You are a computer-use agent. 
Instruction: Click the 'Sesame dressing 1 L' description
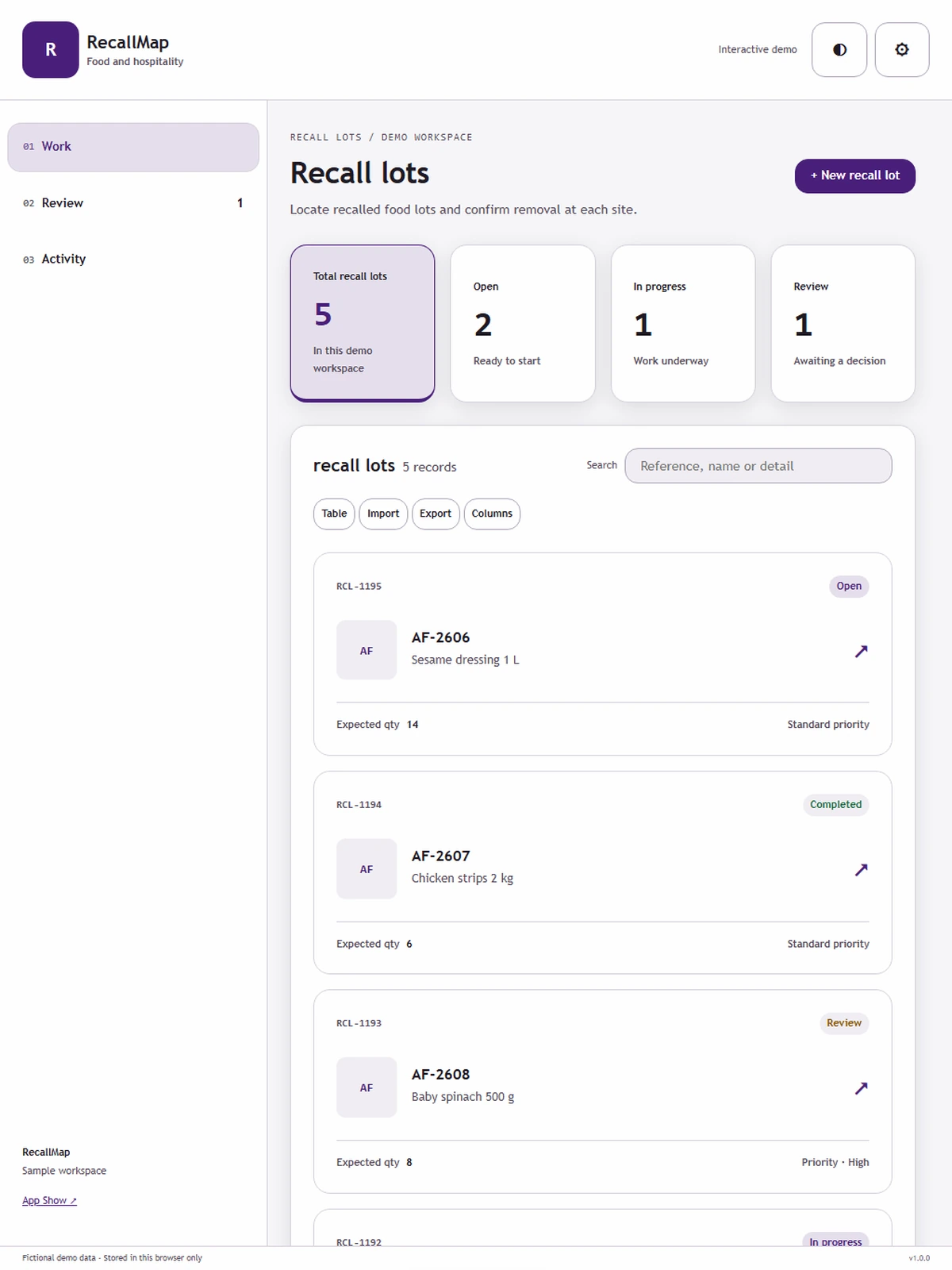click(465, 660)
